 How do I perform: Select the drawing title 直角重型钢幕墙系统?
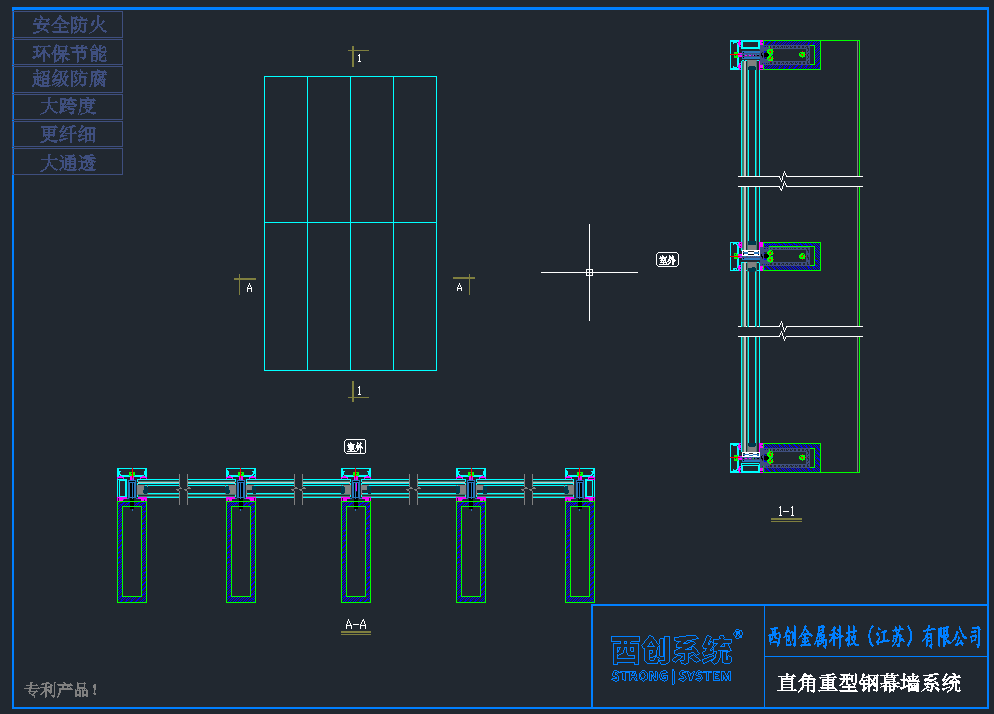pos(869,683)
